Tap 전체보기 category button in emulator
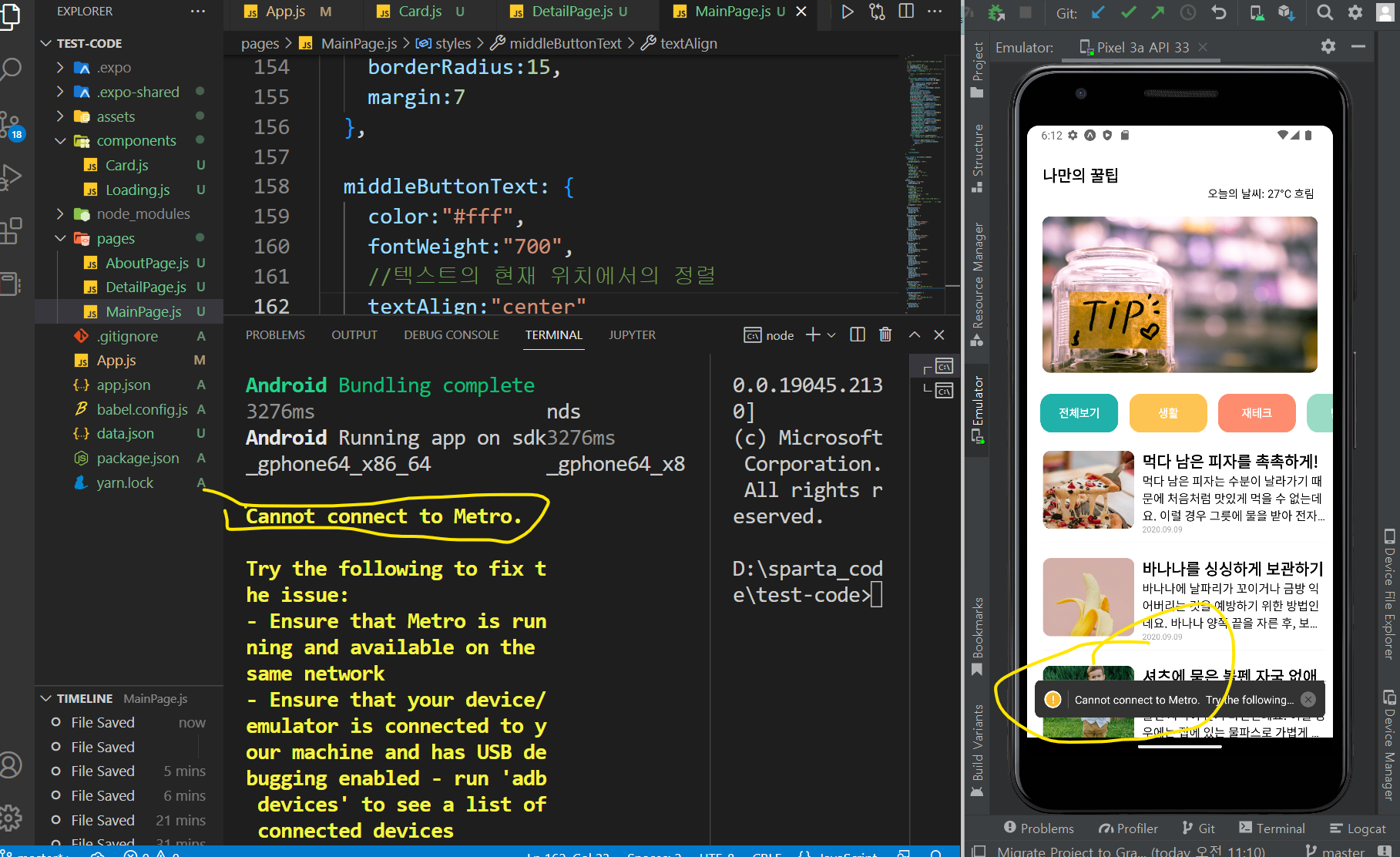The image size is (1400, 857). [x=1079, y=413]
